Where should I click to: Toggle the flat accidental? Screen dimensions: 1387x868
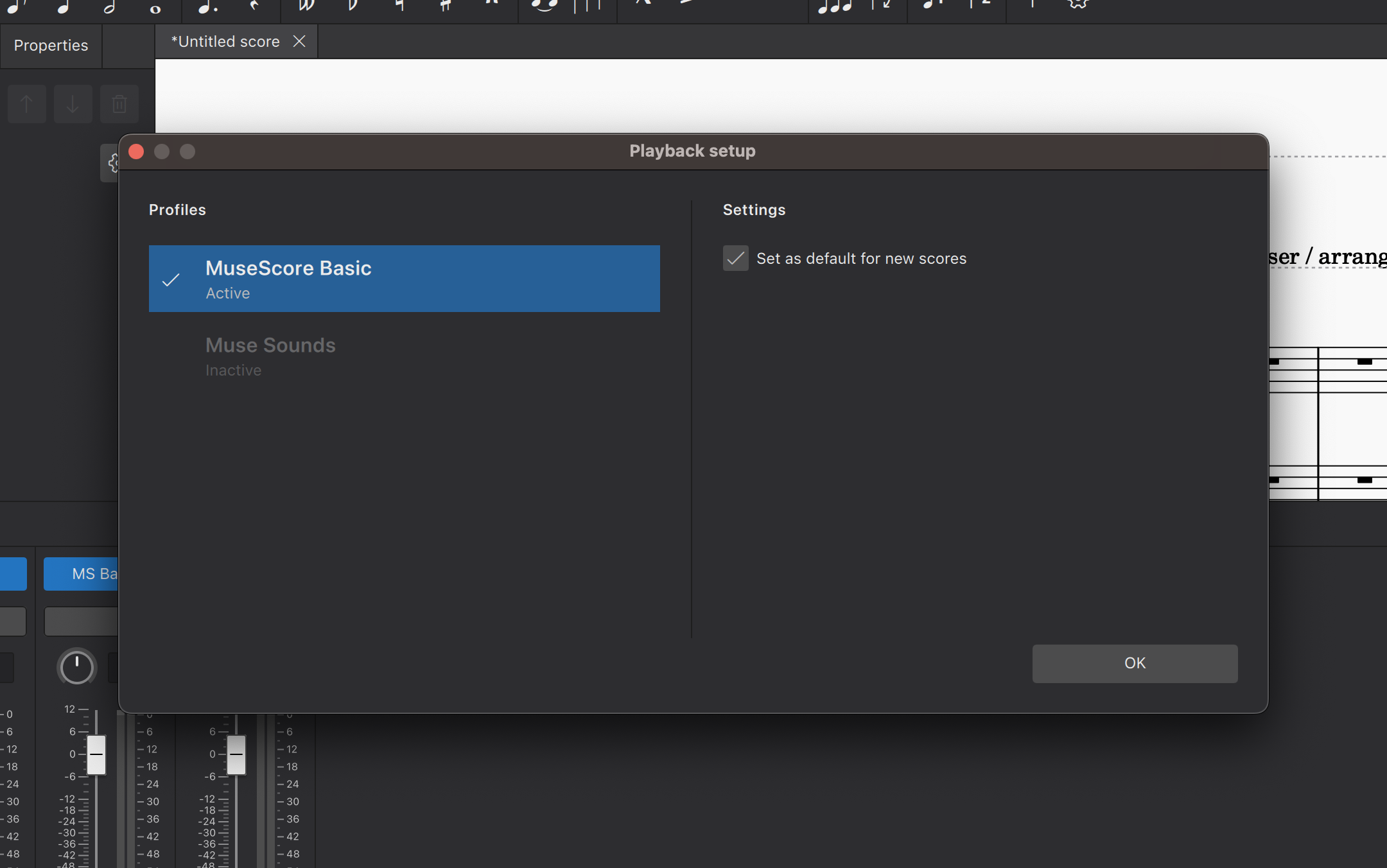tap(353, 5)
